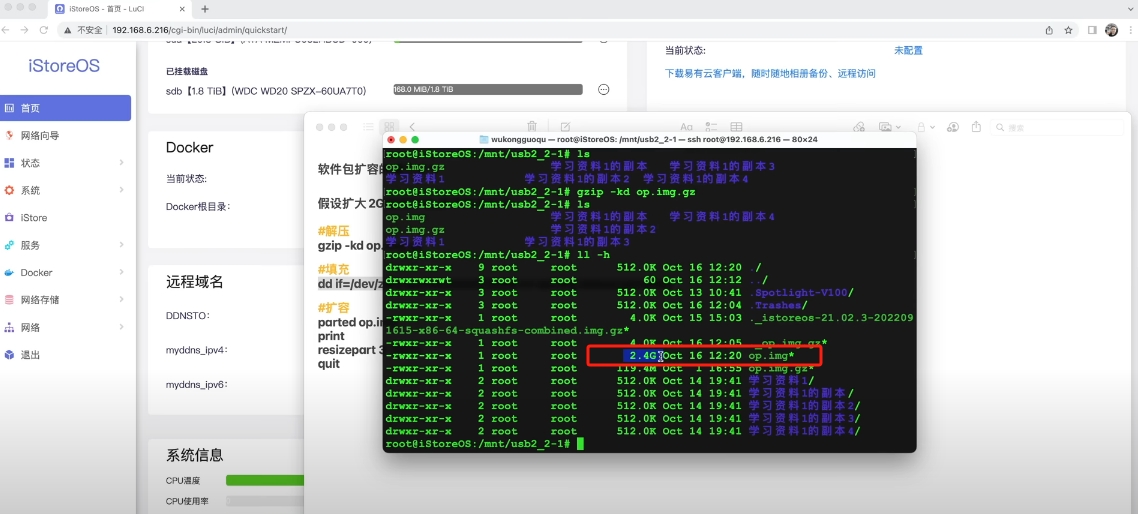Image resolution: width=1138 pixels, height=514 pixels.
Task: Switch Notes to gallery view
Action: tap(390, 126)
